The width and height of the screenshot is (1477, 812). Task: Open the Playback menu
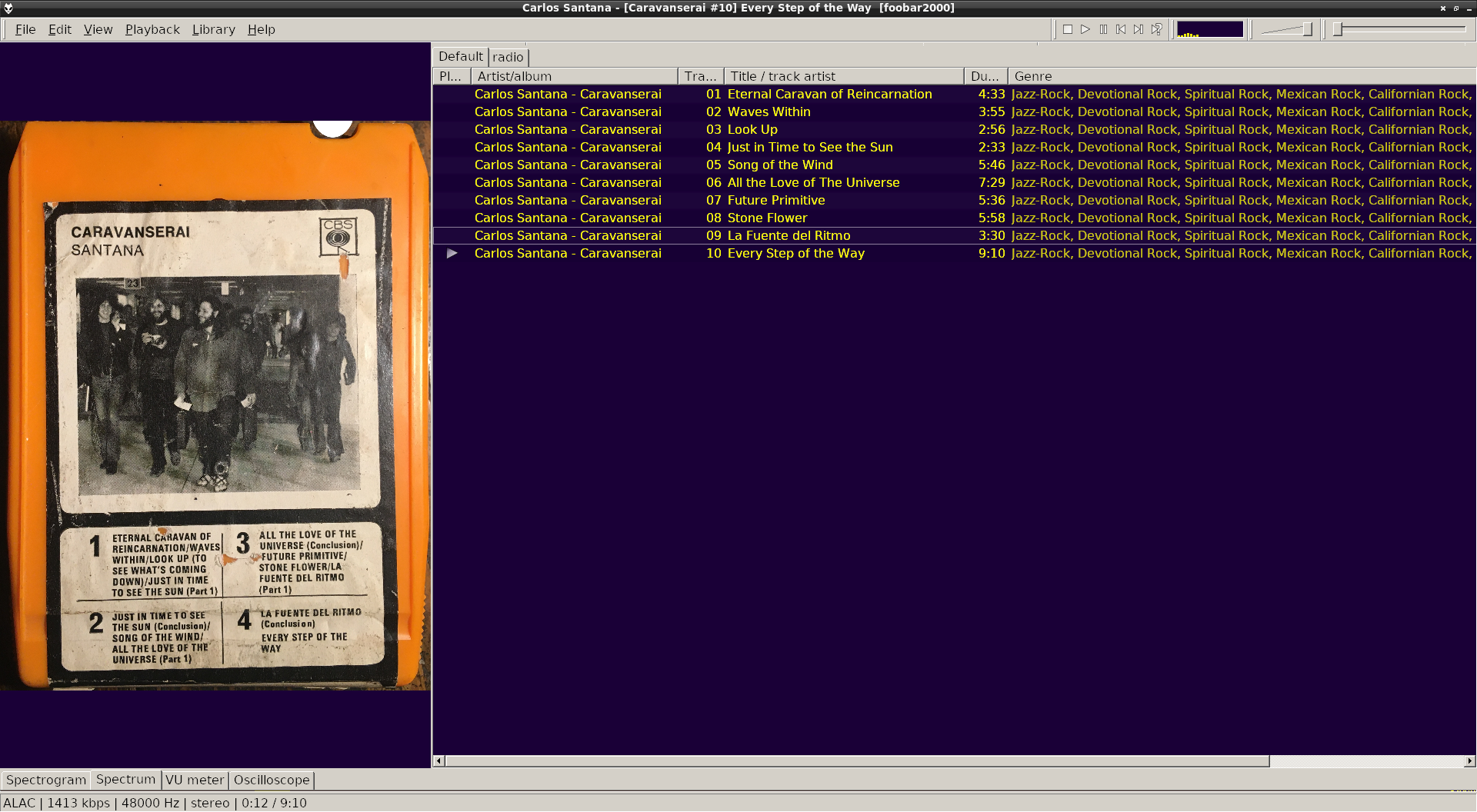tap(152, 29)
